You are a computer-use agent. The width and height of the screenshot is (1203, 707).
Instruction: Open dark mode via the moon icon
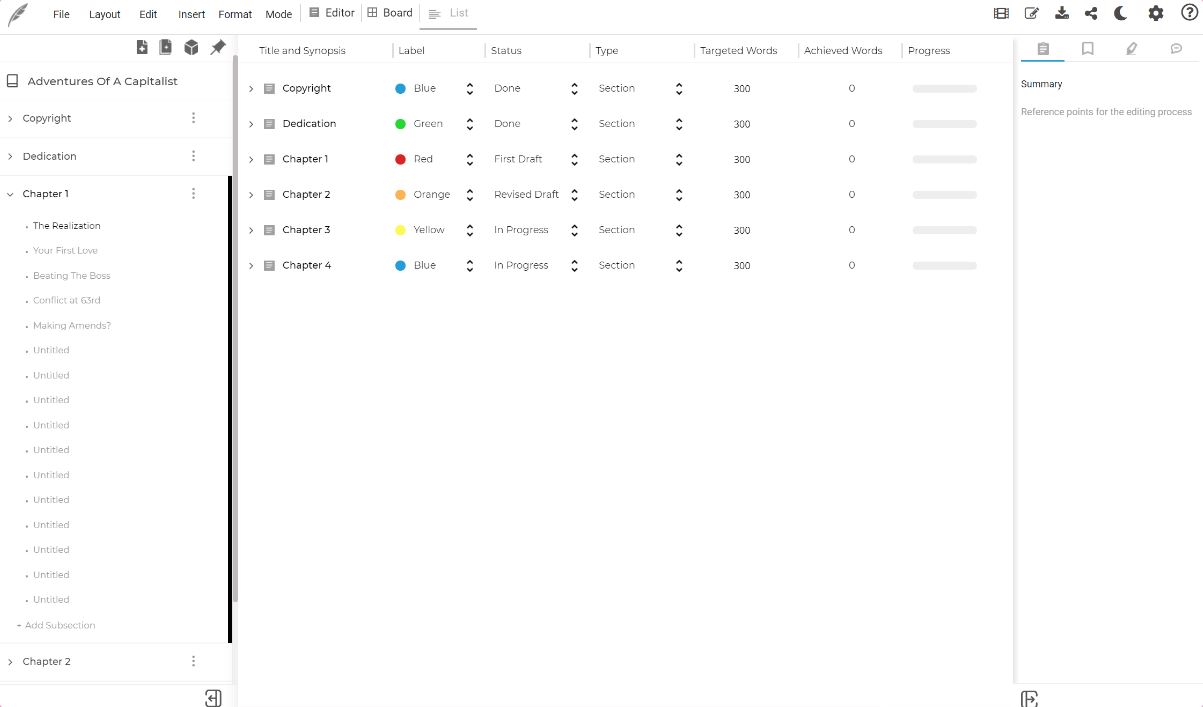(1120, 13)
